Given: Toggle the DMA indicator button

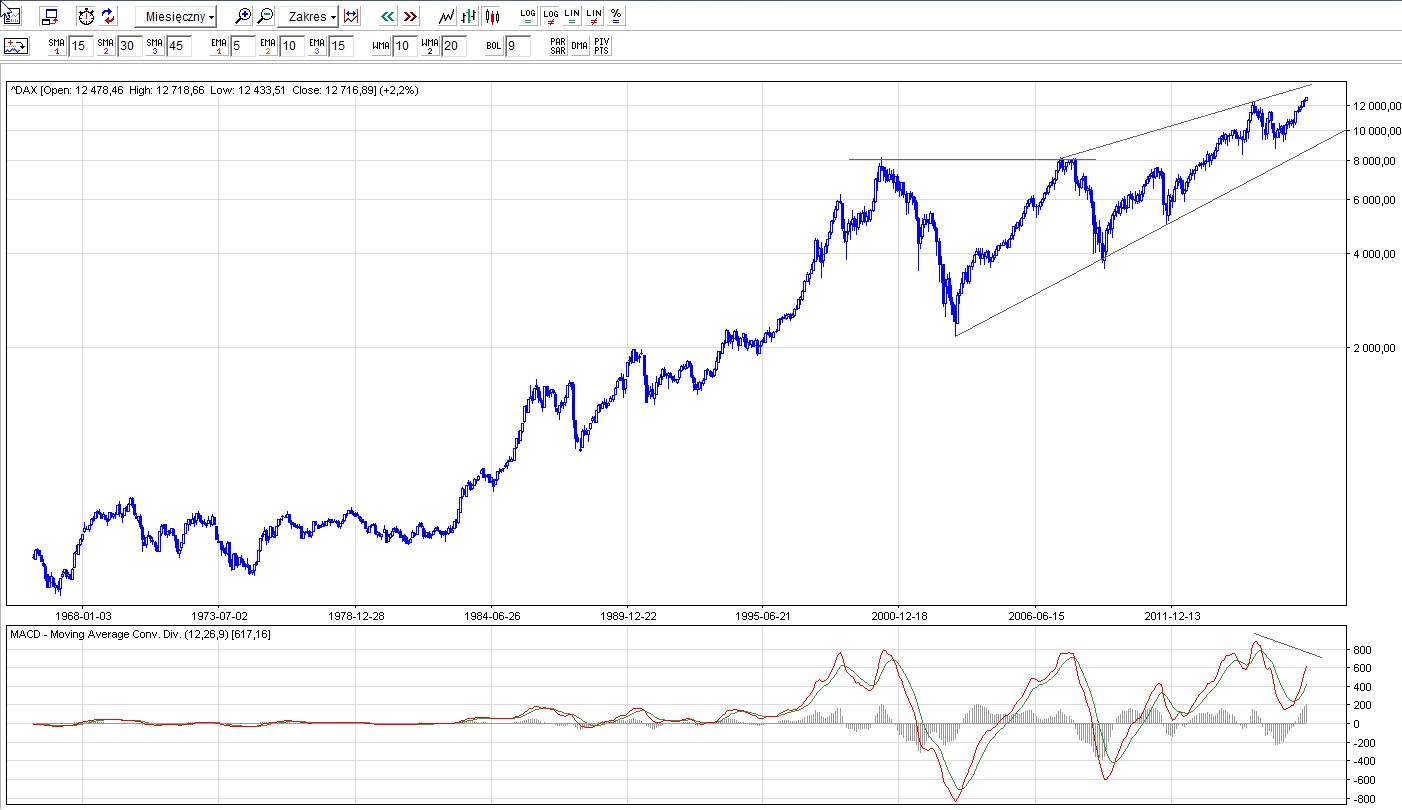Looking at the screenshot, I should coord(579,46).
